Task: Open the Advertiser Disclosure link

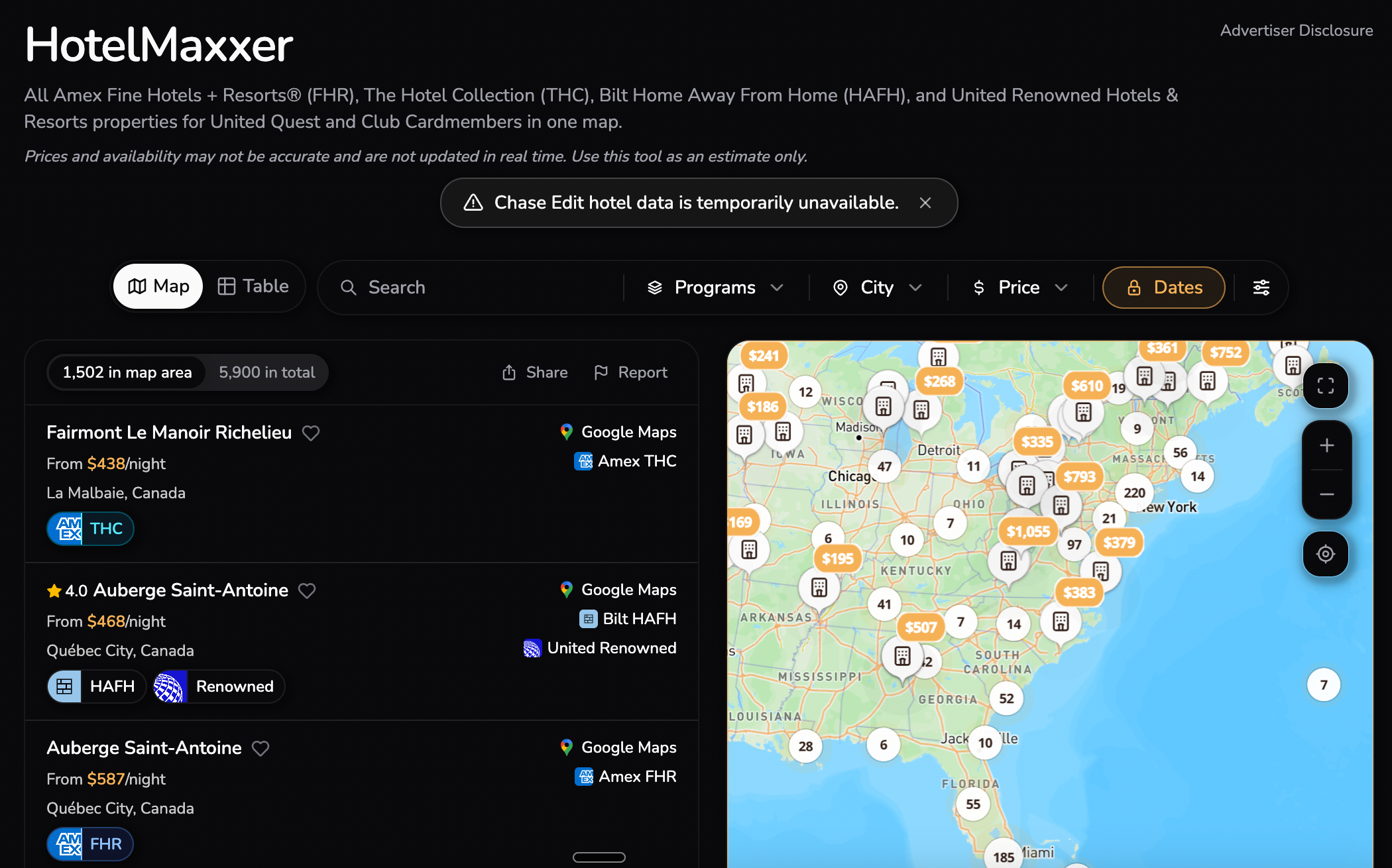Action: pos(1297,30)
